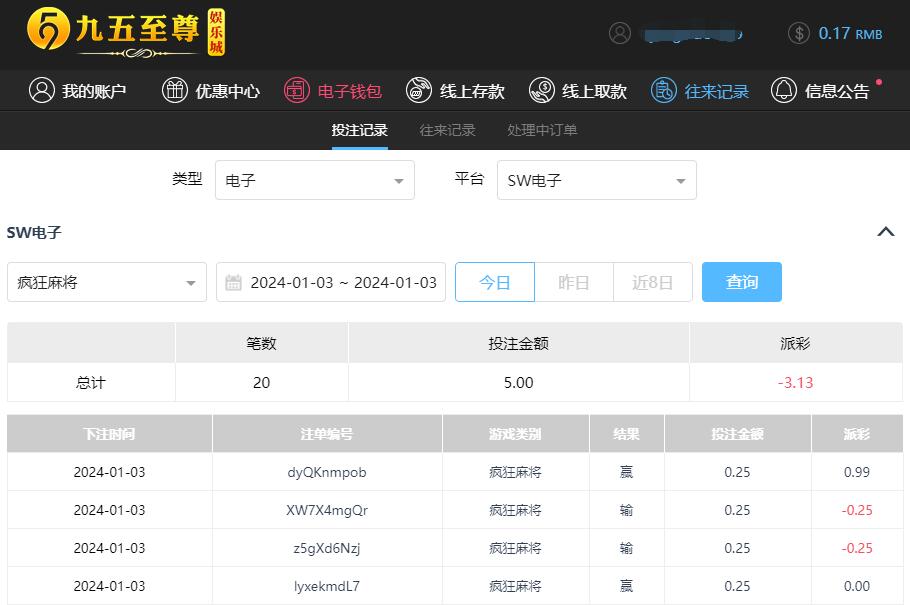
Task: Open 线上取款 menu
Action: pos(578,91)
